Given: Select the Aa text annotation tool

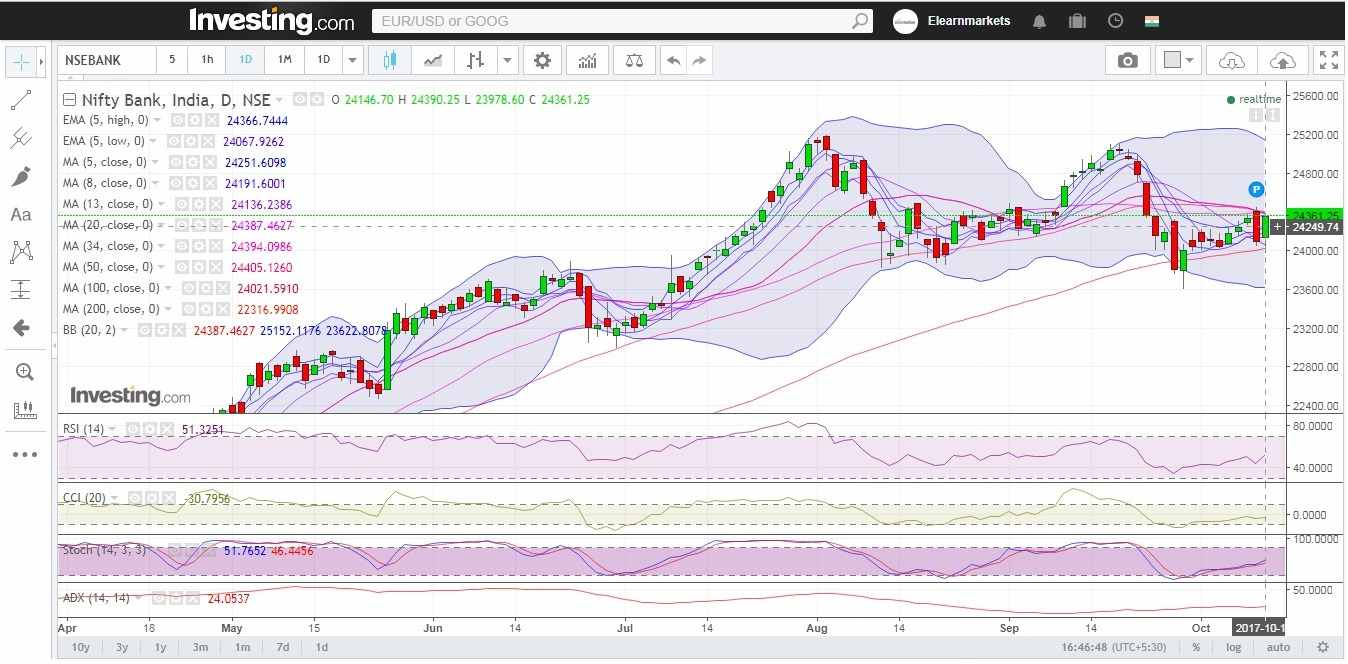Looking at the screenshot, I should click(21, 214).
